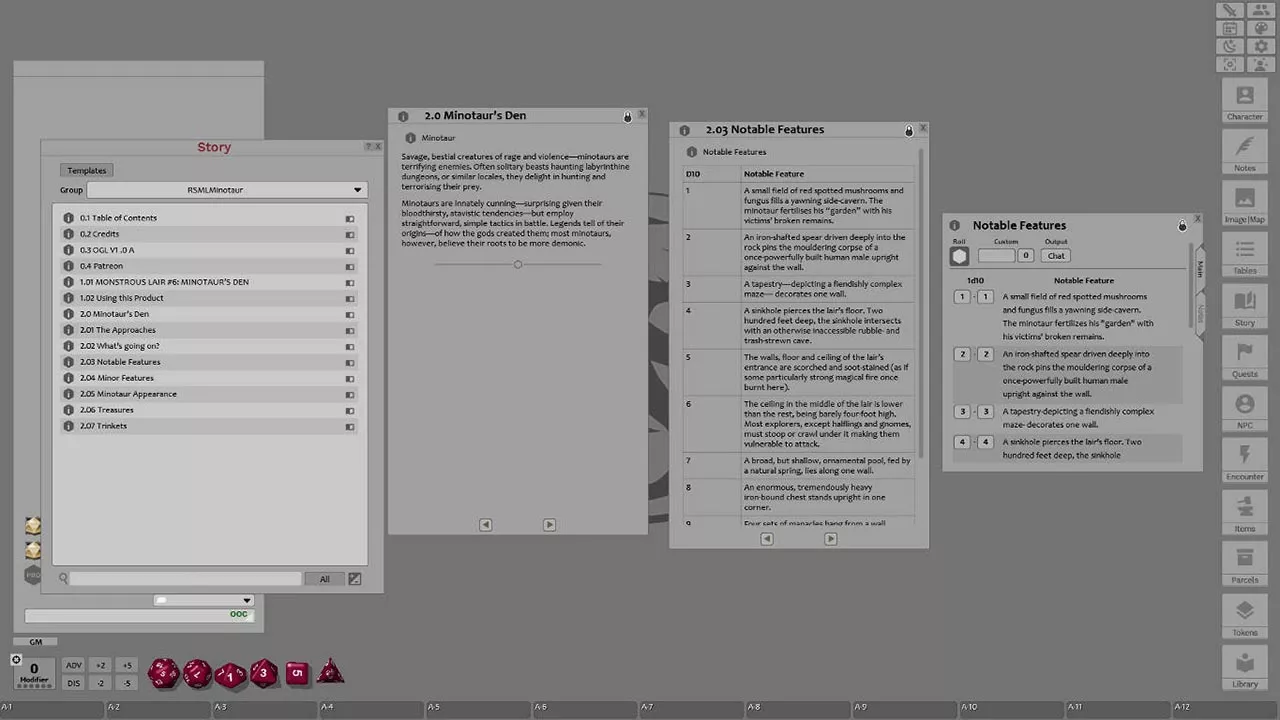This screenshot has height=720, width=1280.
Task: Open 2.06 Treasures story entry
Action: click(209, 410)
